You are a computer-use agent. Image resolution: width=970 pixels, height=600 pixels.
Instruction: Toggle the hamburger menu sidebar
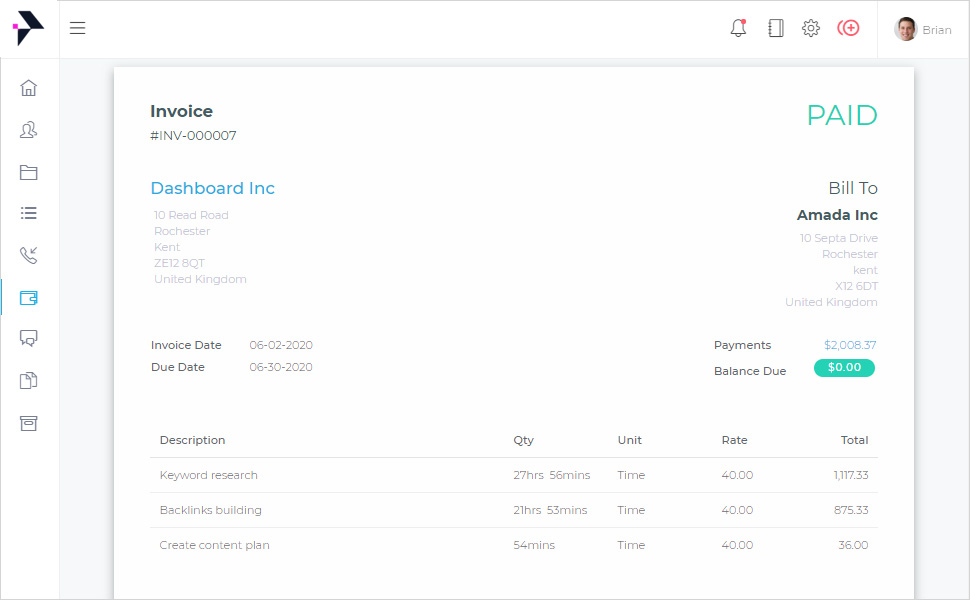coord(77,28)
